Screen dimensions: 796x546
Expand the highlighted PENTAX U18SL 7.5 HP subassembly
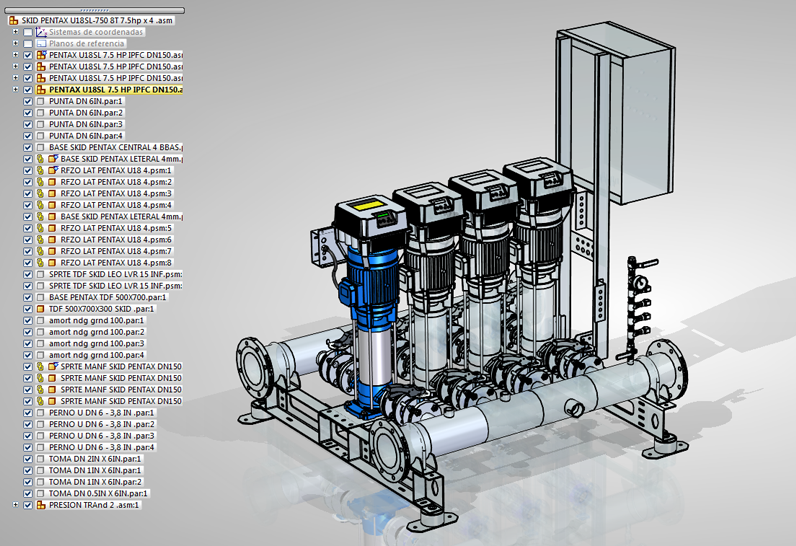(15, 90)
